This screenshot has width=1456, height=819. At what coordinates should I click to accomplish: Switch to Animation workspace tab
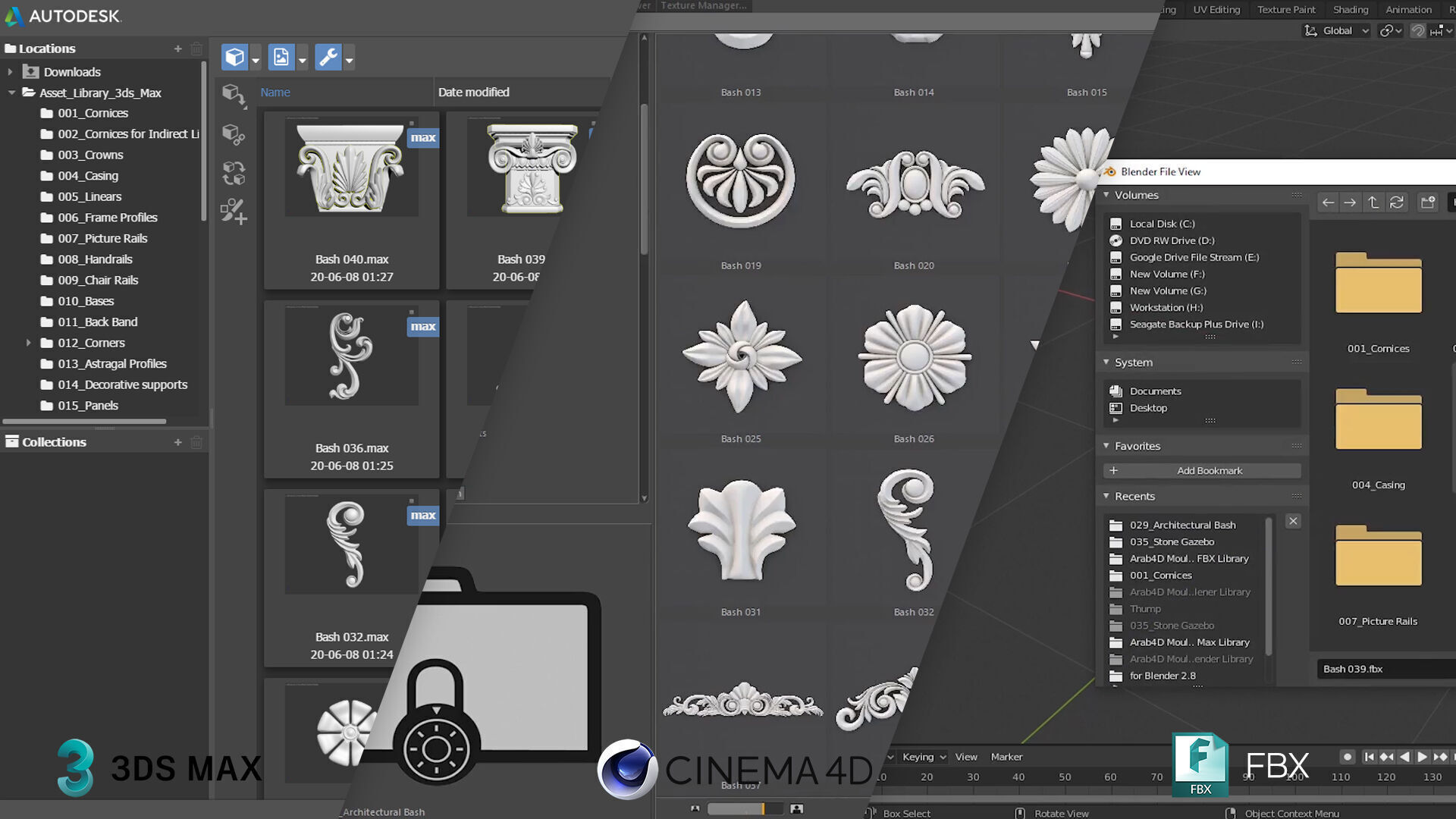click(1408, 10)
